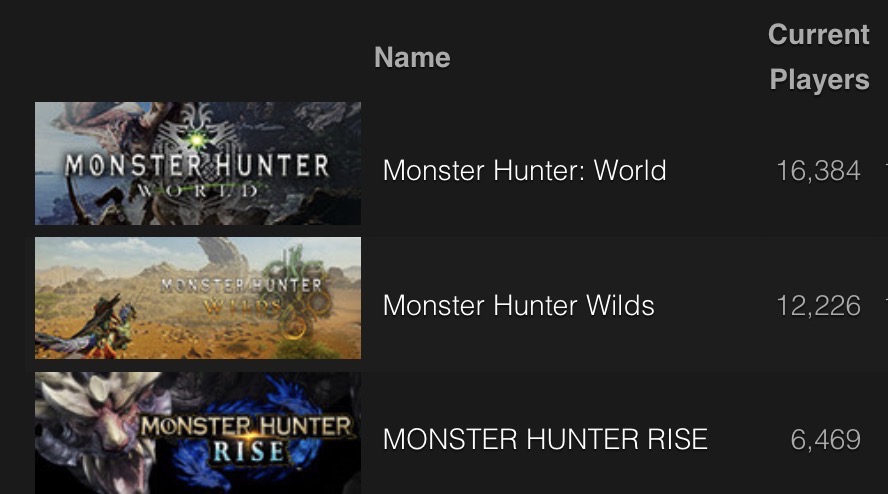Click the 'WORLD' subtitle in first banner
The height and width of the screenshot is (494, 888).
pyautogui.click(x=197, y=191)
